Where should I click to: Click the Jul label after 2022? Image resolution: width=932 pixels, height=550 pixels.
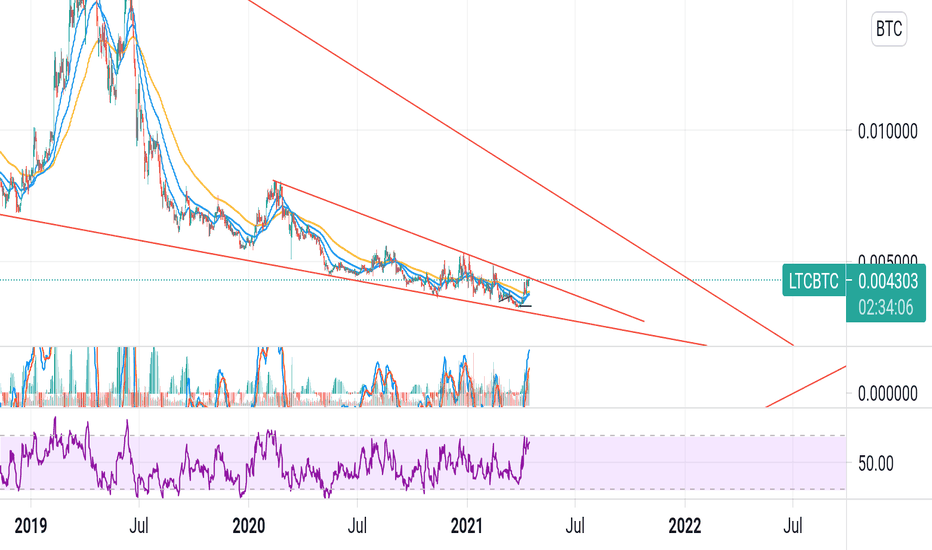coord(793,526)
